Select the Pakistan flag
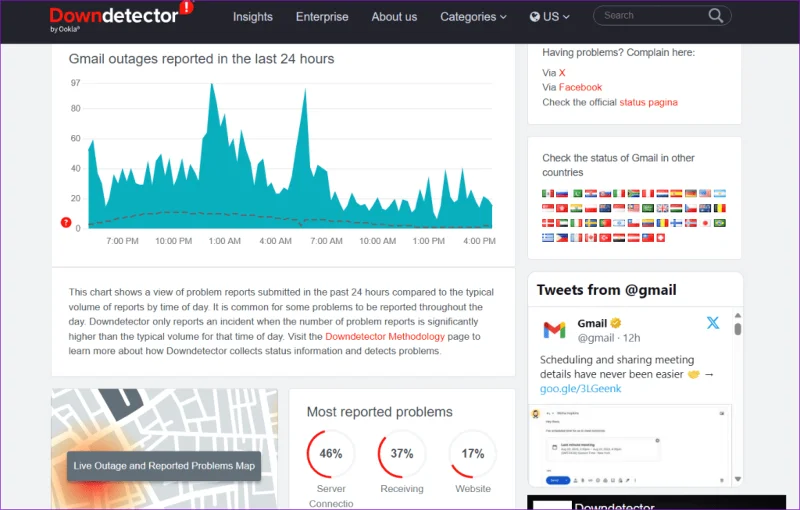The image size is (800, 510). [x=578, y=193]
